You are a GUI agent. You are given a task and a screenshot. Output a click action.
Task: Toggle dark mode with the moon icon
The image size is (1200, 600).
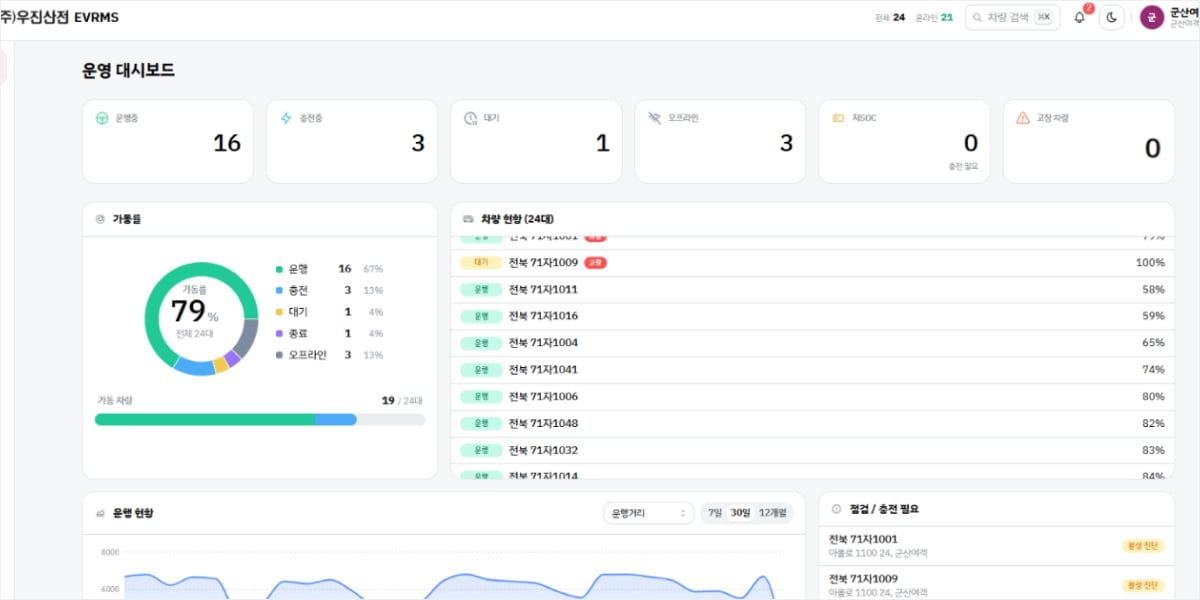(1111, 17)
